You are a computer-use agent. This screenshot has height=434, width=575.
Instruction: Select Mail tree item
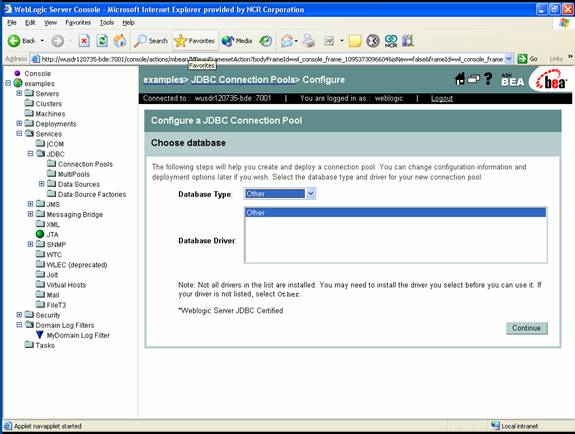[53, 295]
